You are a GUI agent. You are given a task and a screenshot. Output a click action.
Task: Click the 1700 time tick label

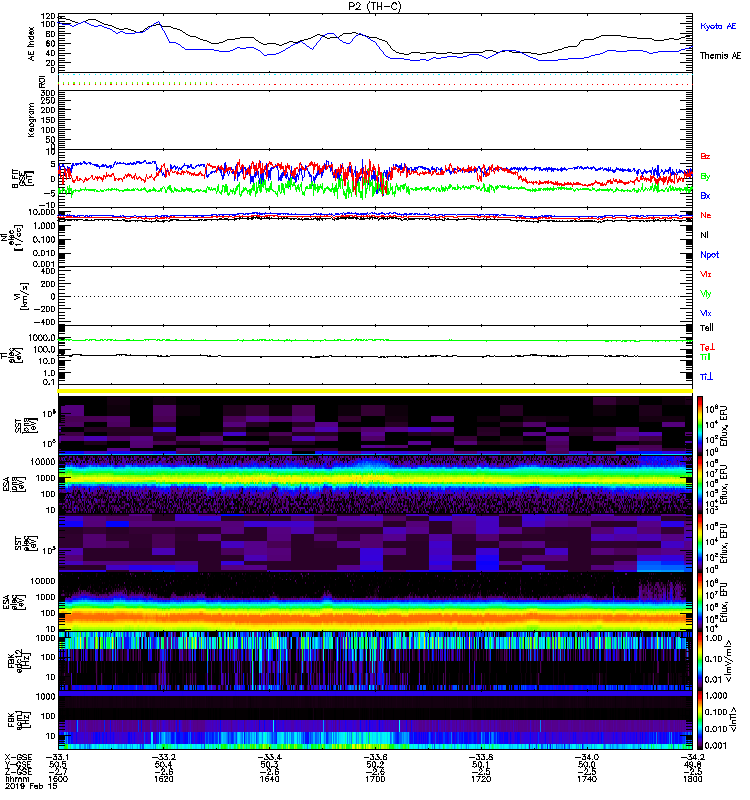pyautogui.click(x=375, y=779)
